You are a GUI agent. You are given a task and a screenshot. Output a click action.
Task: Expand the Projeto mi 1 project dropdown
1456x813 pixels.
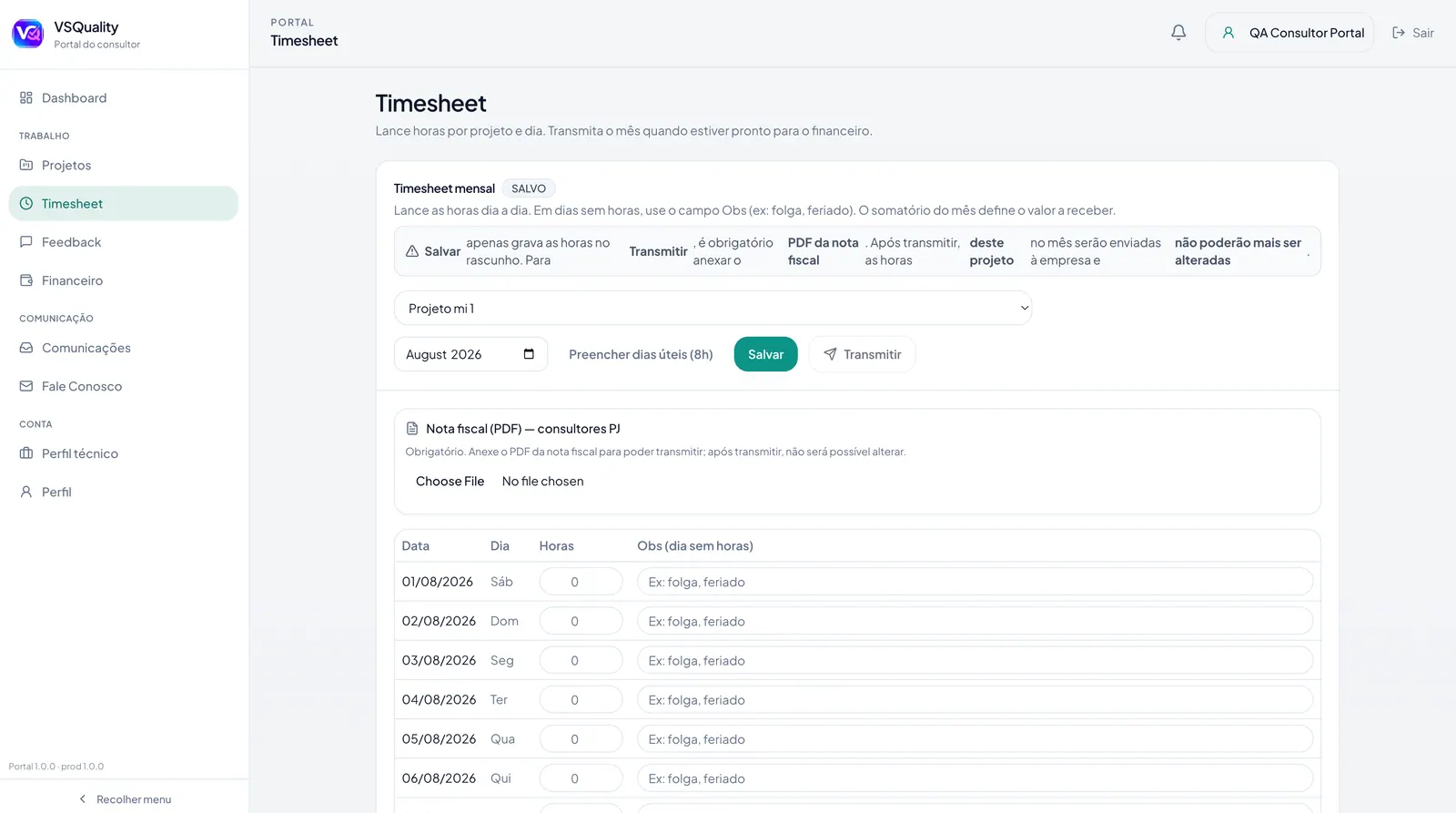pyautogui.click(x=713, y=308)
